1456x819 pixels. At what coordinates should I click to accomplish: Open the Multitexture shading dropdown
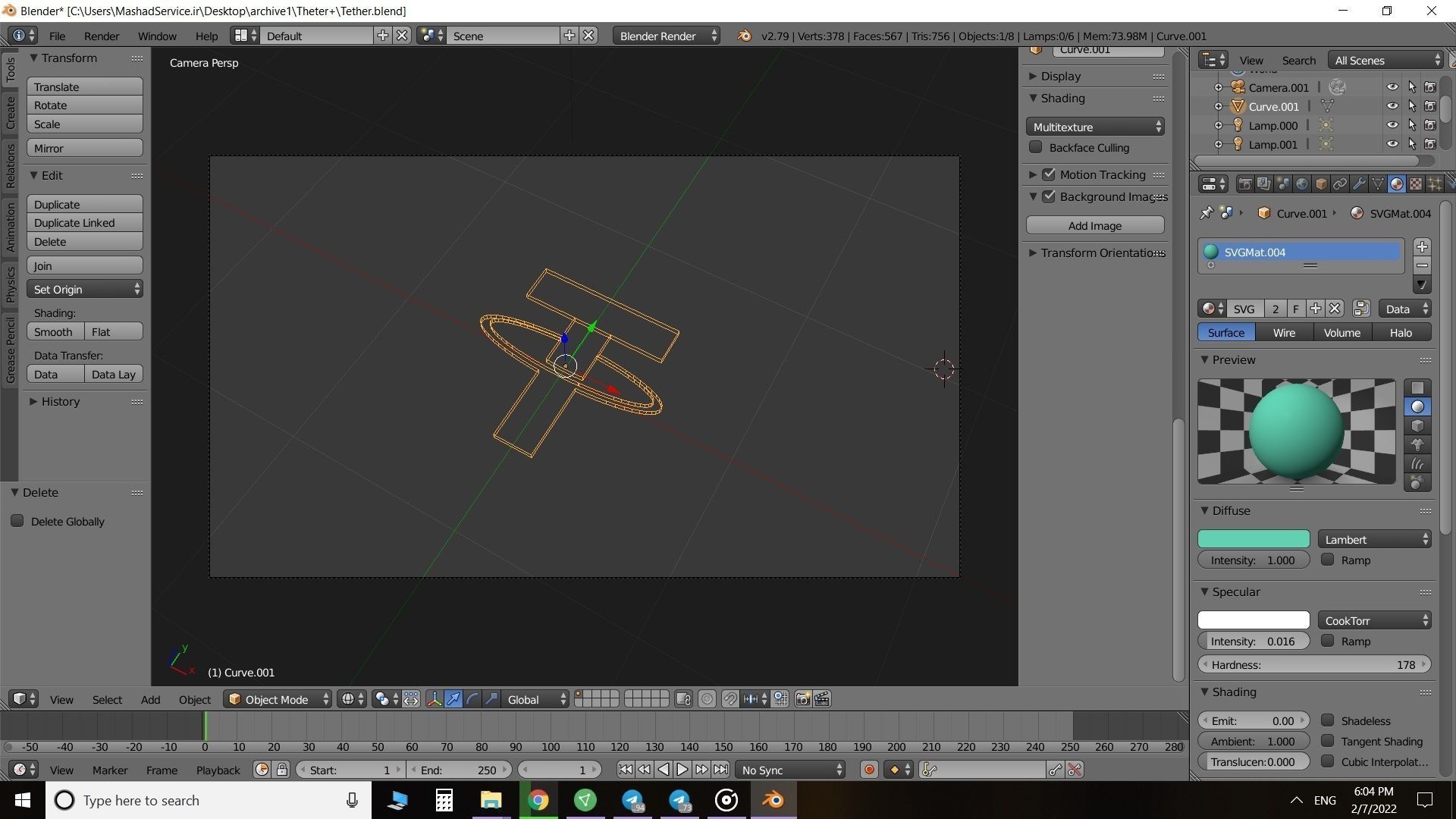1095,127
